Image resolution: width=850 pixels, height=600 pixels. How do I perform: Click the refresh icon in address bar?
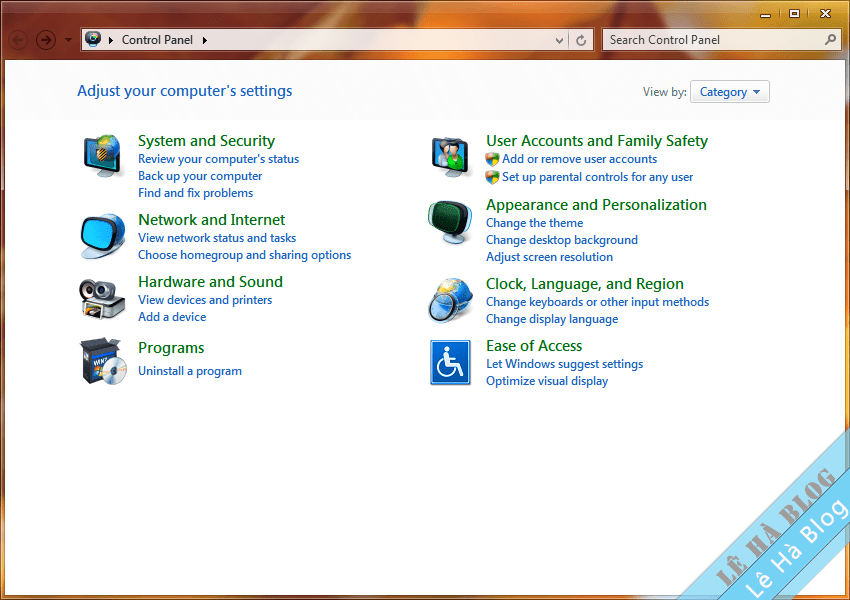tap(581, 40)
